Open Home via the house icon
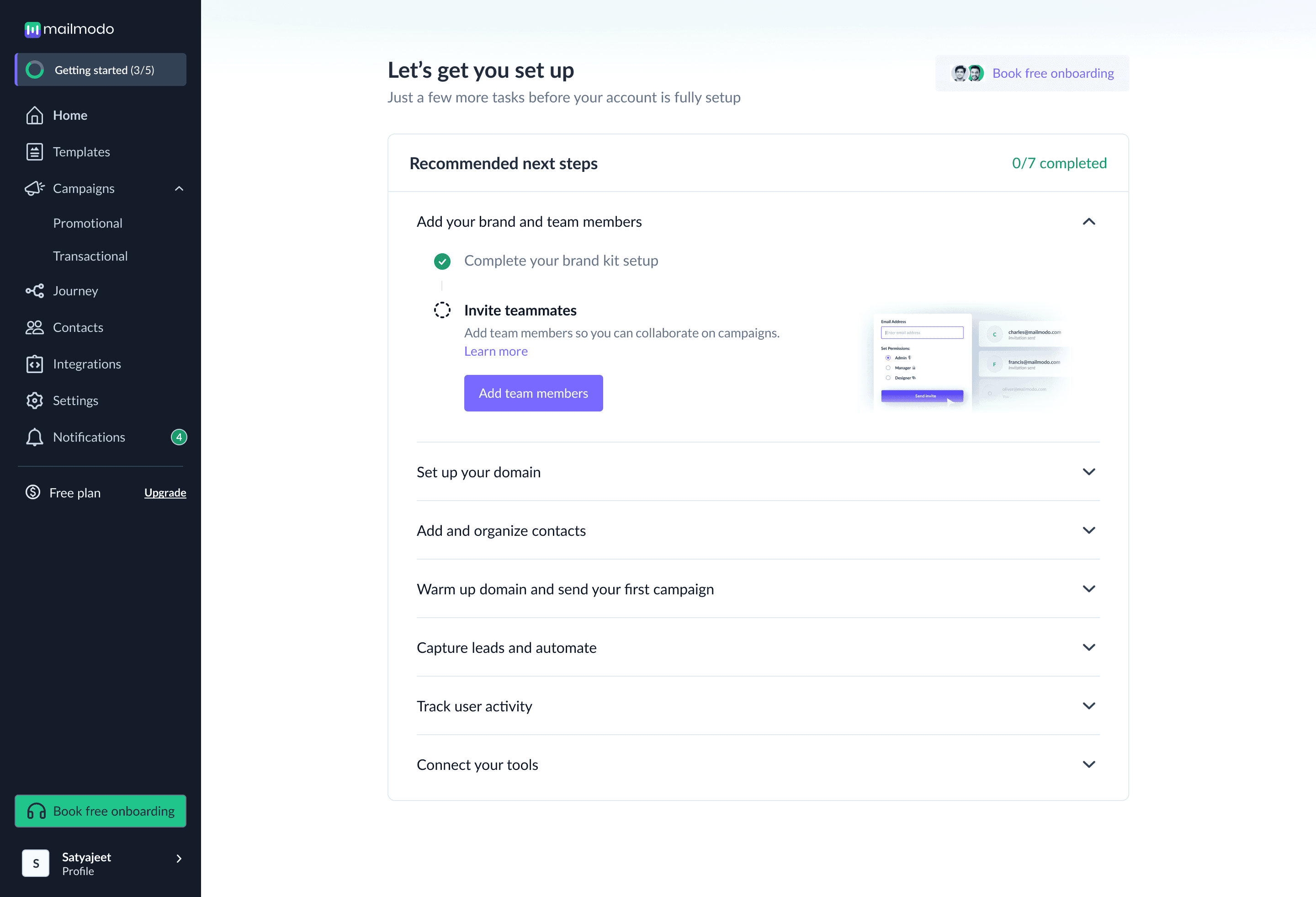Viewport: 1316px width, 897px height. [x=35, y=115]
